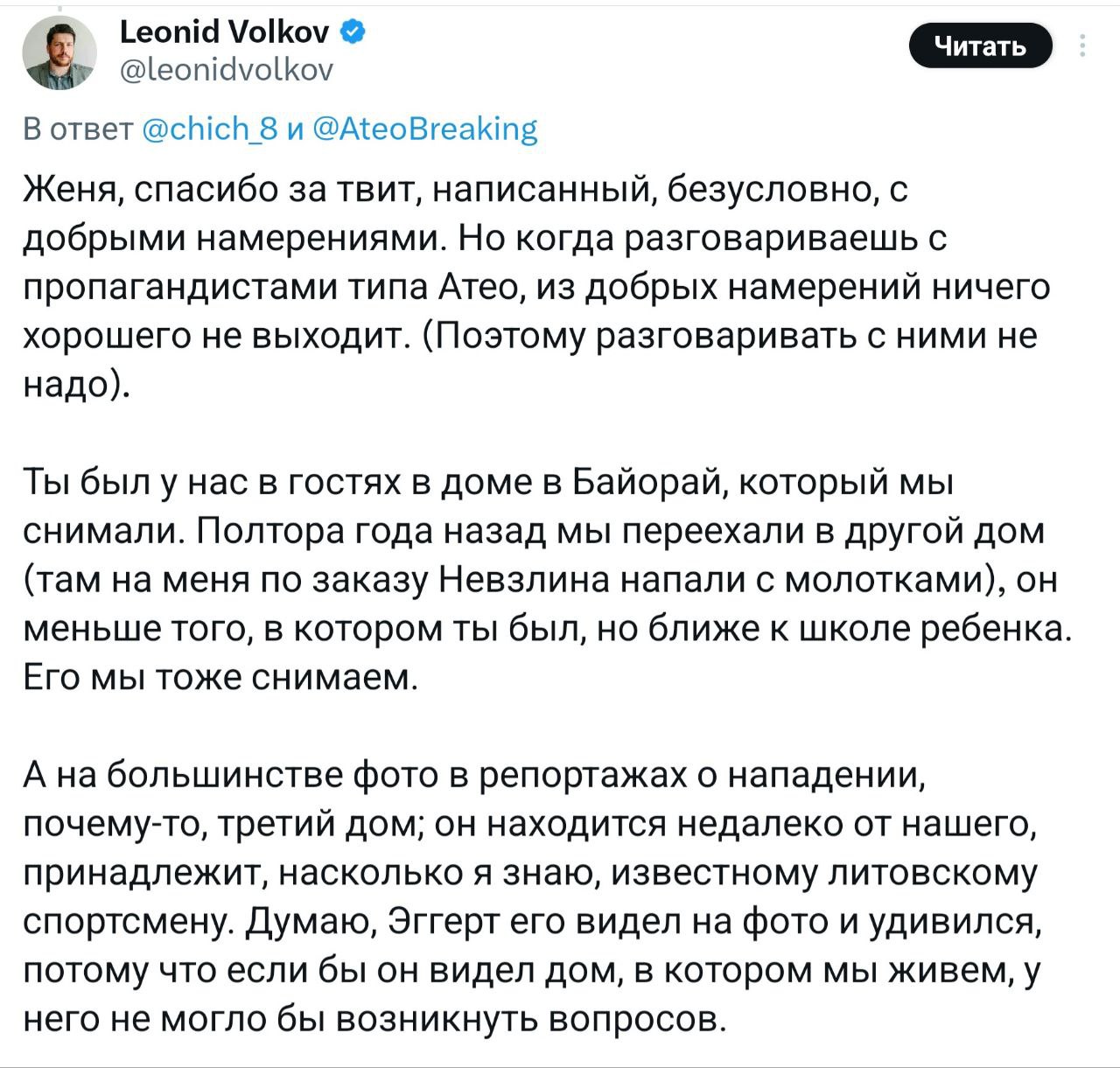
Task: Select the paragraph starting "А на большинстве фото"
Action: (x=532, y=896)
